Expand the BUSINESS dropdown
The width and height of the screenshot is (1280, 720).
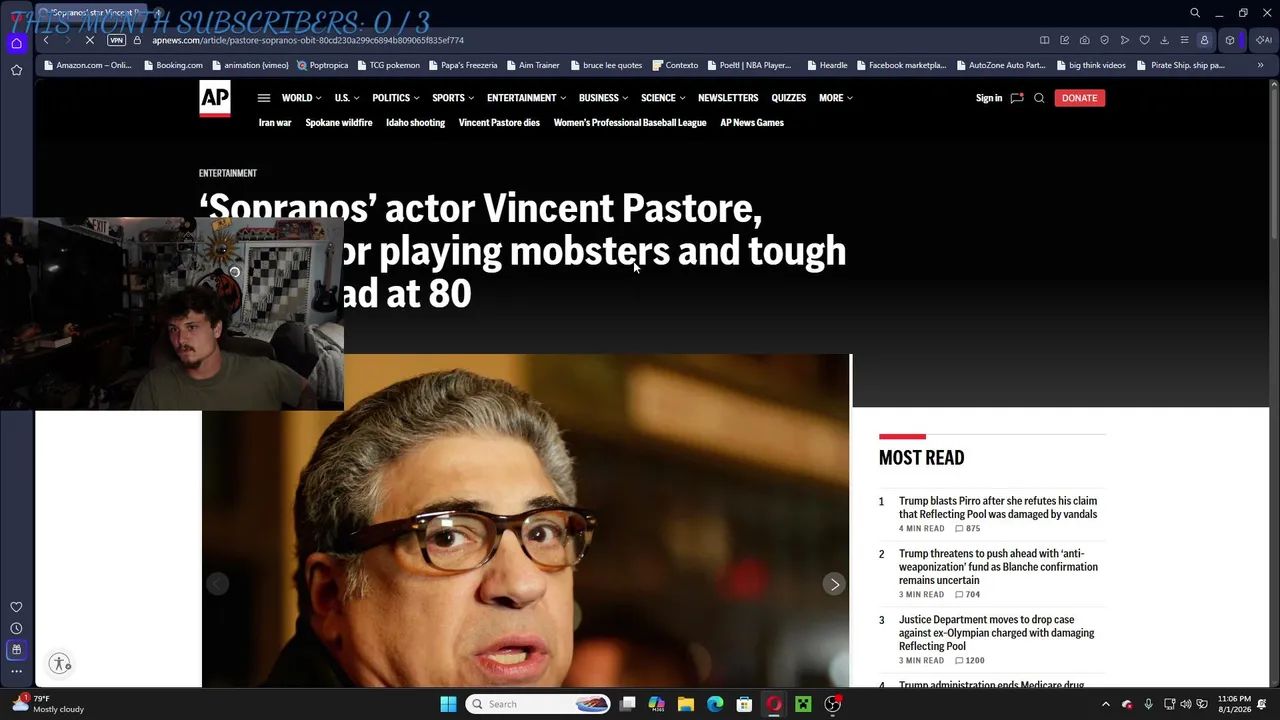coord(604,98)
